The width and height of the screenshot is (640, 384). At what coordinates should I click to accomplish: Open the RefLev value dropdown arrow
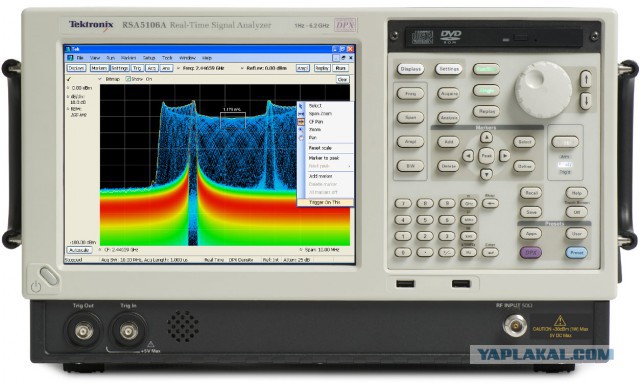[x=242, y=68]
